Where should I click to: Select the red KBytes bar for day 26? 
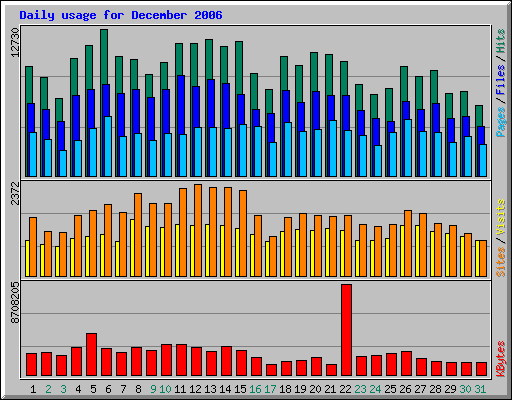point(406,363)
